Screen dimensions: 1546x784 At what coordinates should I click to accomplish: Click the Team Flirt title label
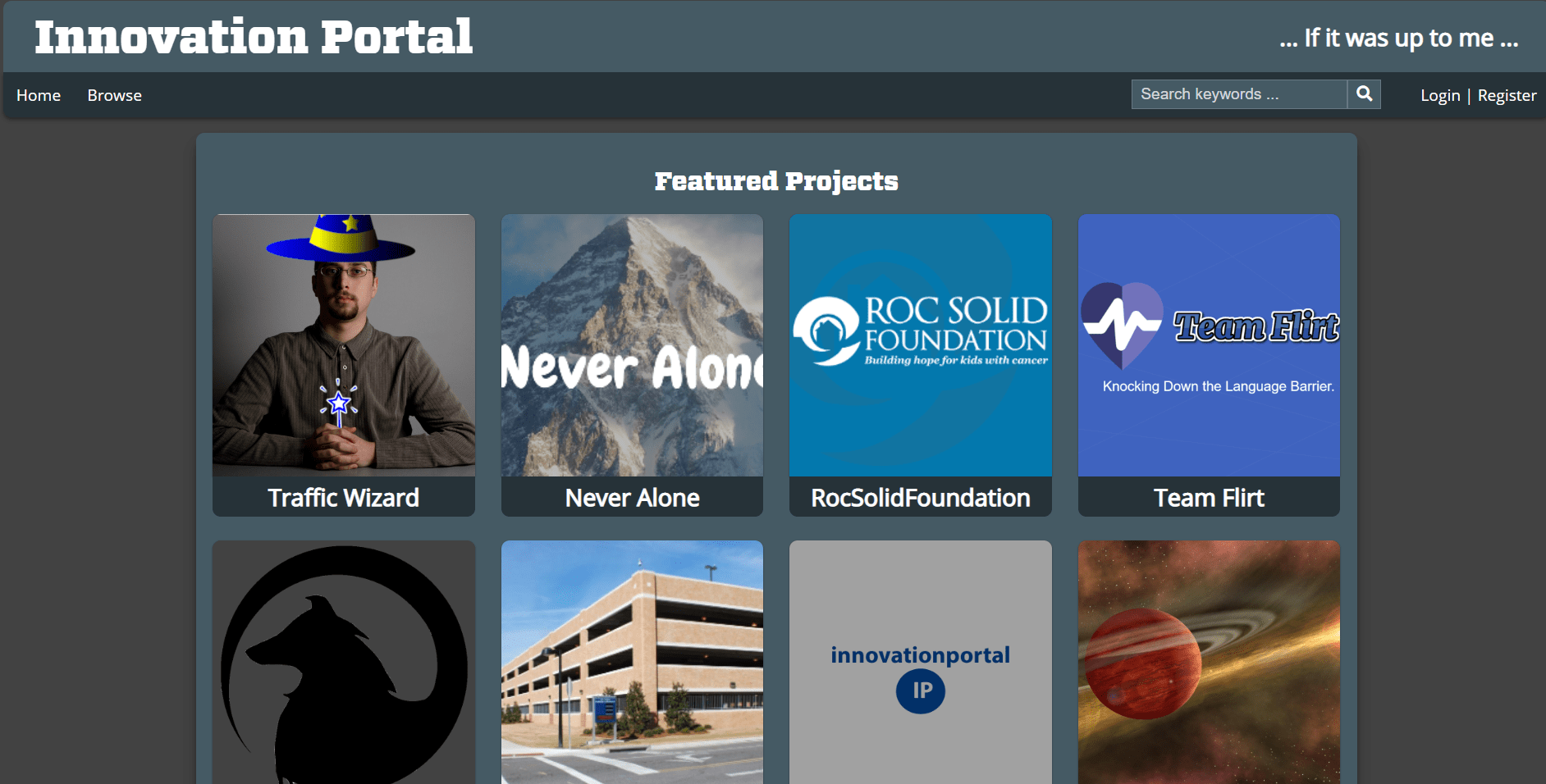pyautogui.click(x=1209, y=498)
